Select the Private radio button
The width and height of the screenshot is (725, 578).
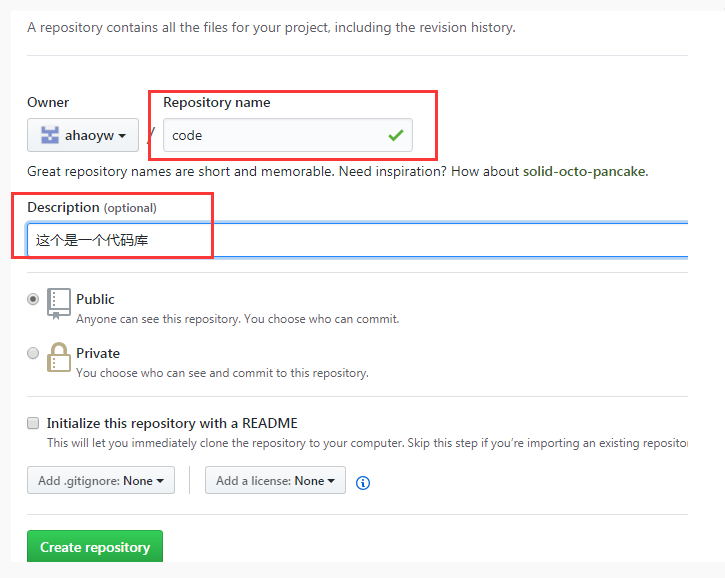[x=34, y=353]
